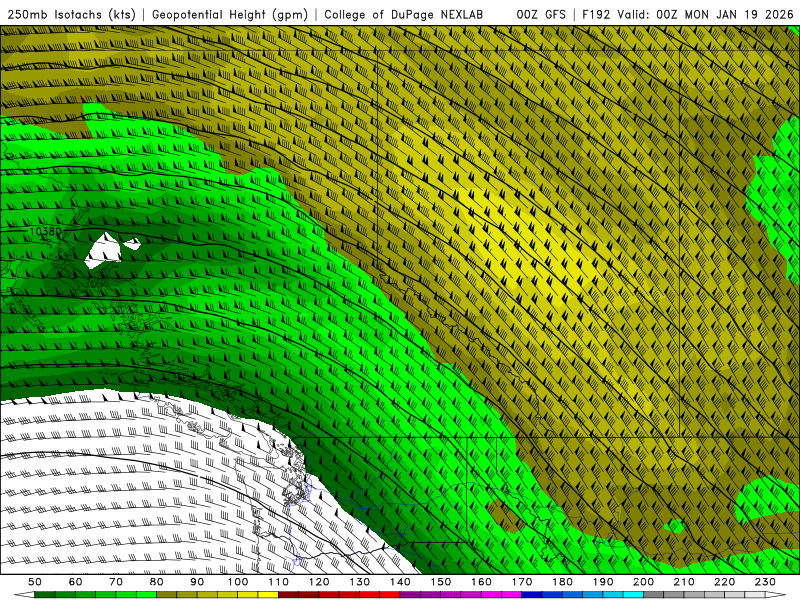
Task: Click the "250mb Isotachs (kts)" title text
Action: [x=71, y=15]
